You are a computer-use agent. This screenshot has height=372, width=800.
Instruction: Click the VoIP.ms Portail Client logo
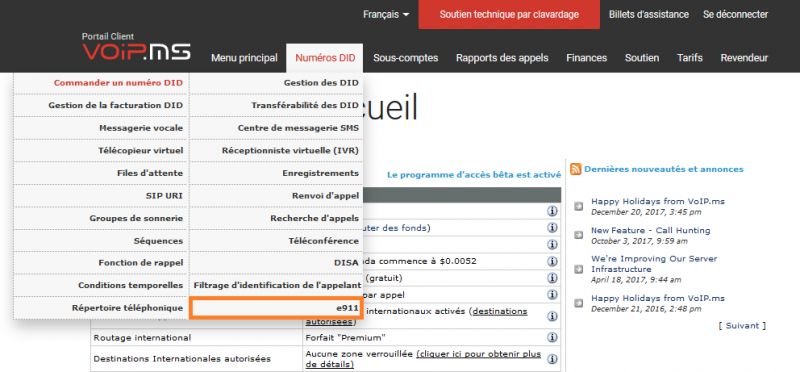[x=136, y=47]
